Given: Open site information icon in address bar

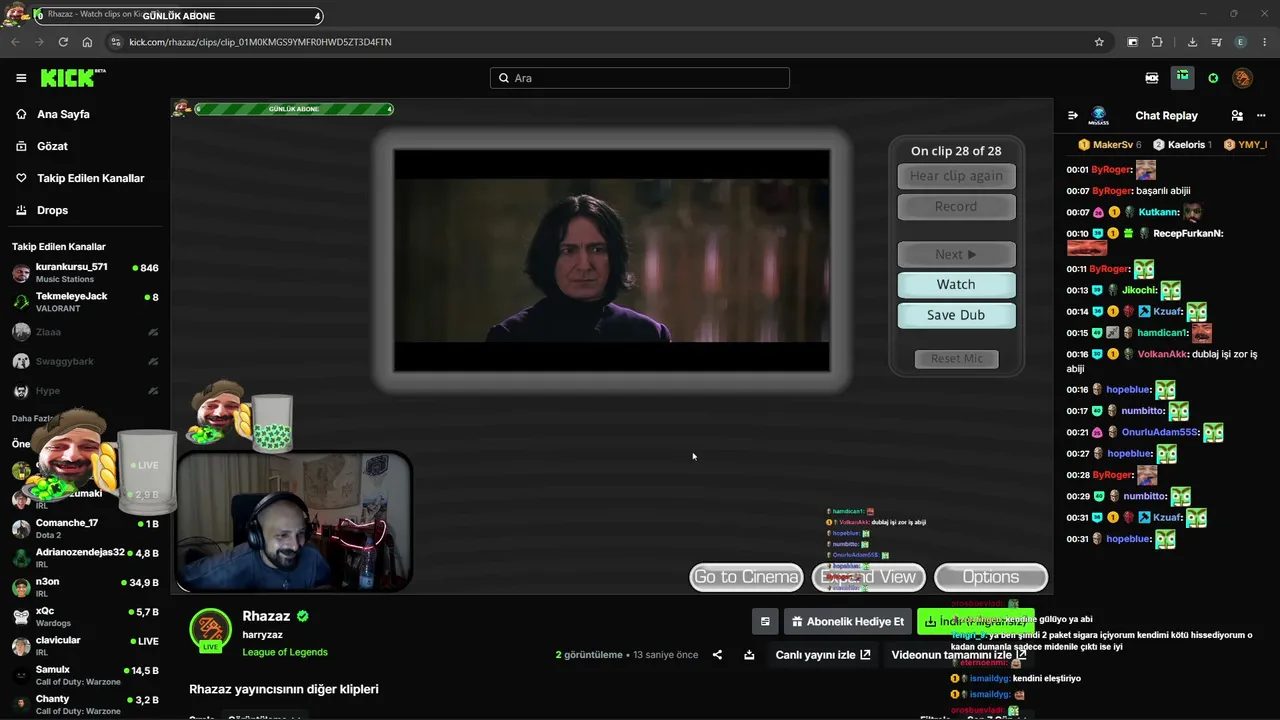Looking at the screenshot, I should pyautogui.click(x=116, y=42).
